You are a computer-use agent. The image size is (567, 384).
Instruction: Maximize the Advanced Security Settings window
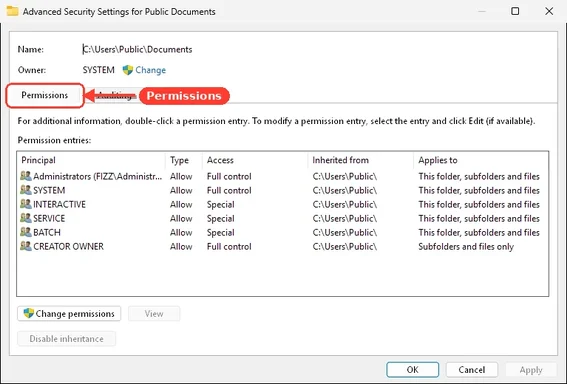pos(515,11)
